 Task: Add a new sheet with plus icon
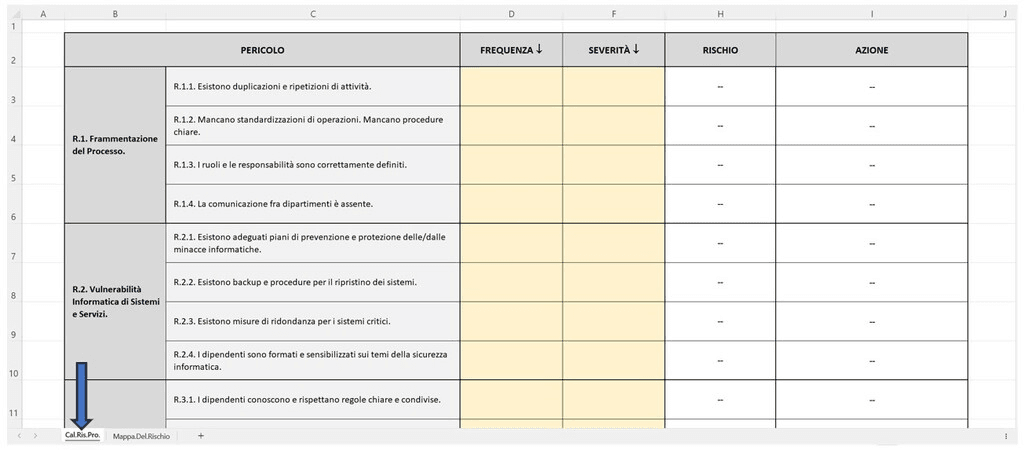[x=200, y=436]
